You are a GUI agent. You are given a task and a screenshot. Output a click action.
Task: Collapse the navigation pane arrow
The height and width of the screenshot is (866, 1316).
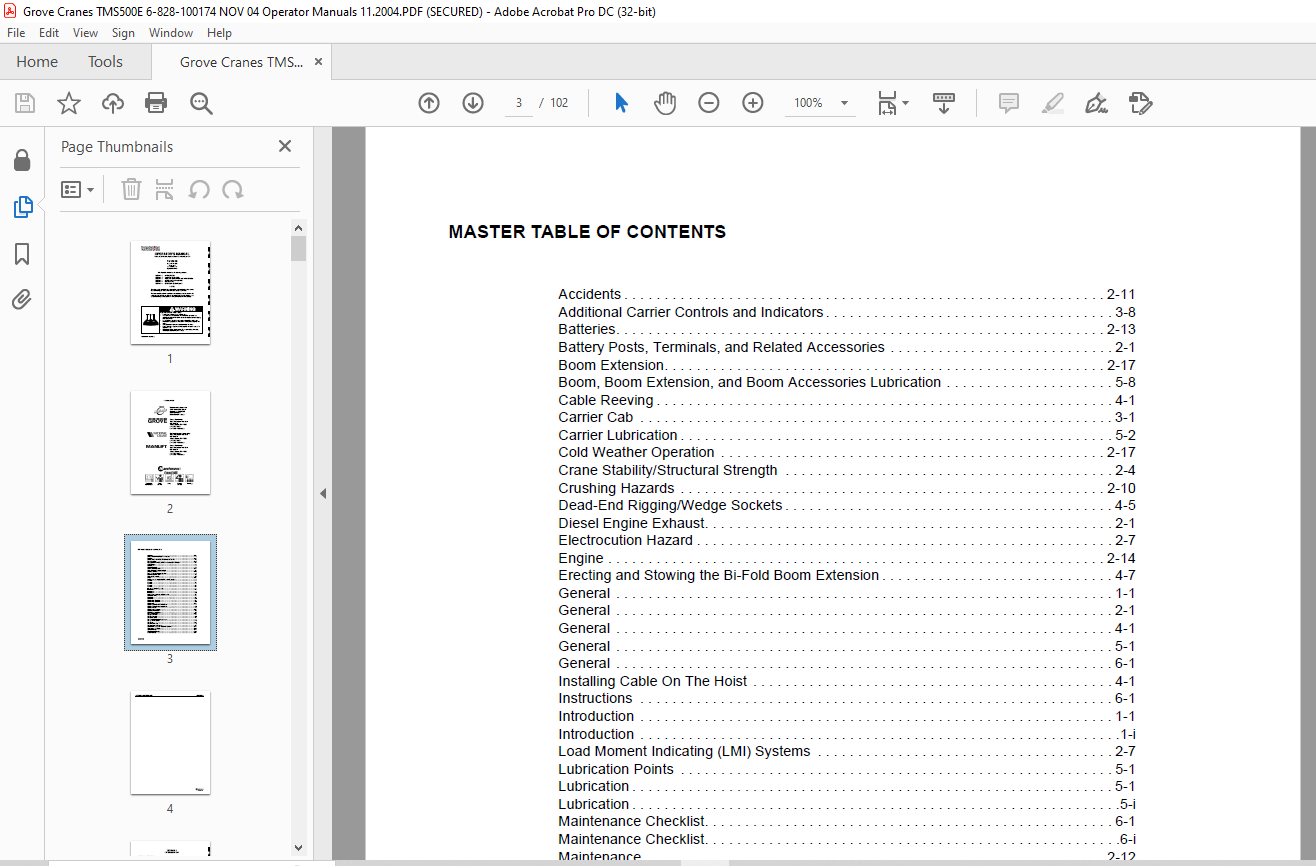coord(323,494)
